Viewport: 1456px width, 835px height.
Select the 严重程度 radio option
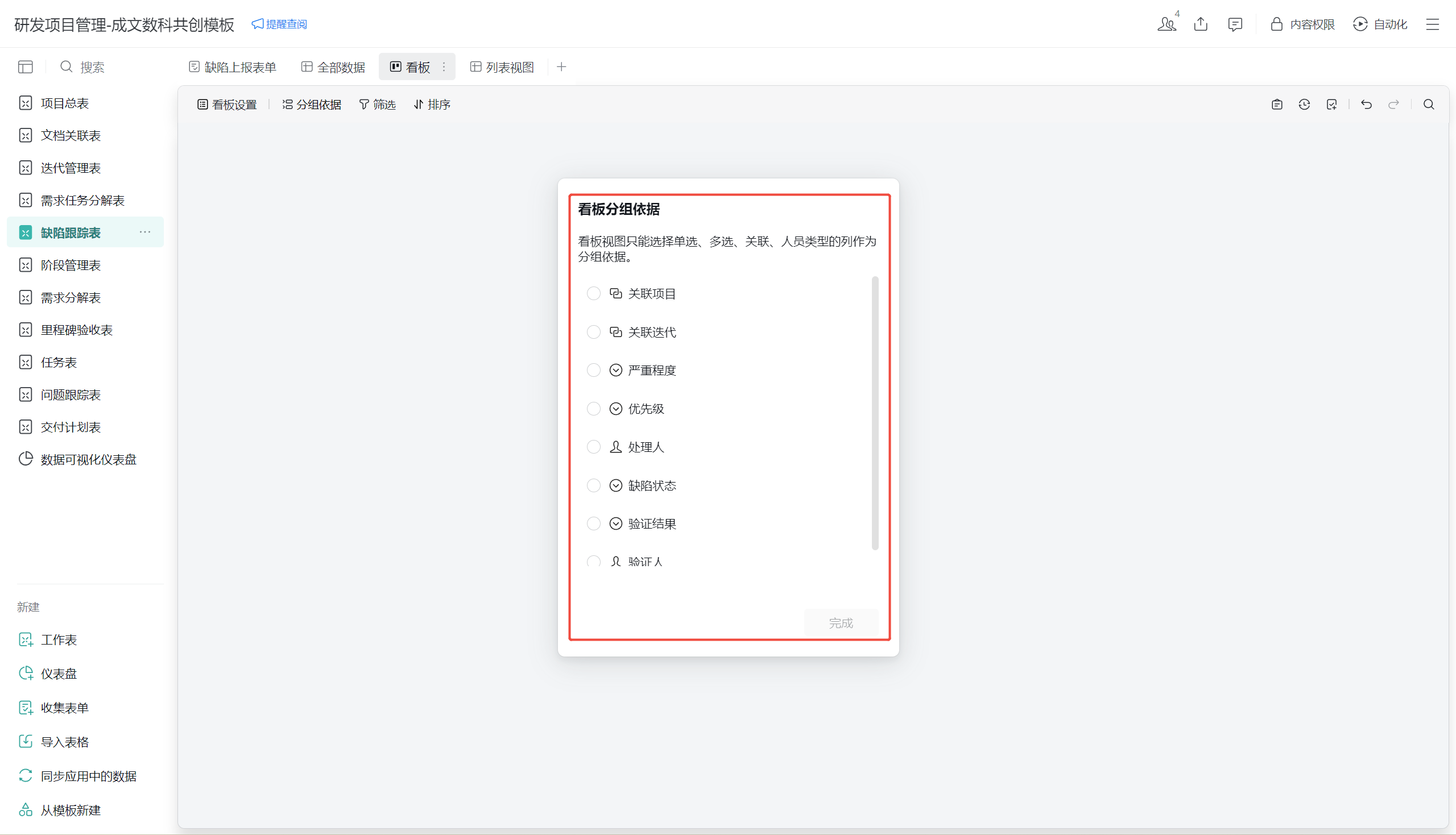[593, 371]
